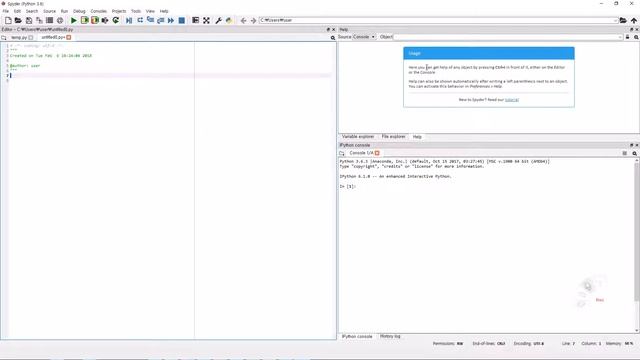
Task: Expand working directory path dropdown
Action: click(x=615, y=20)
